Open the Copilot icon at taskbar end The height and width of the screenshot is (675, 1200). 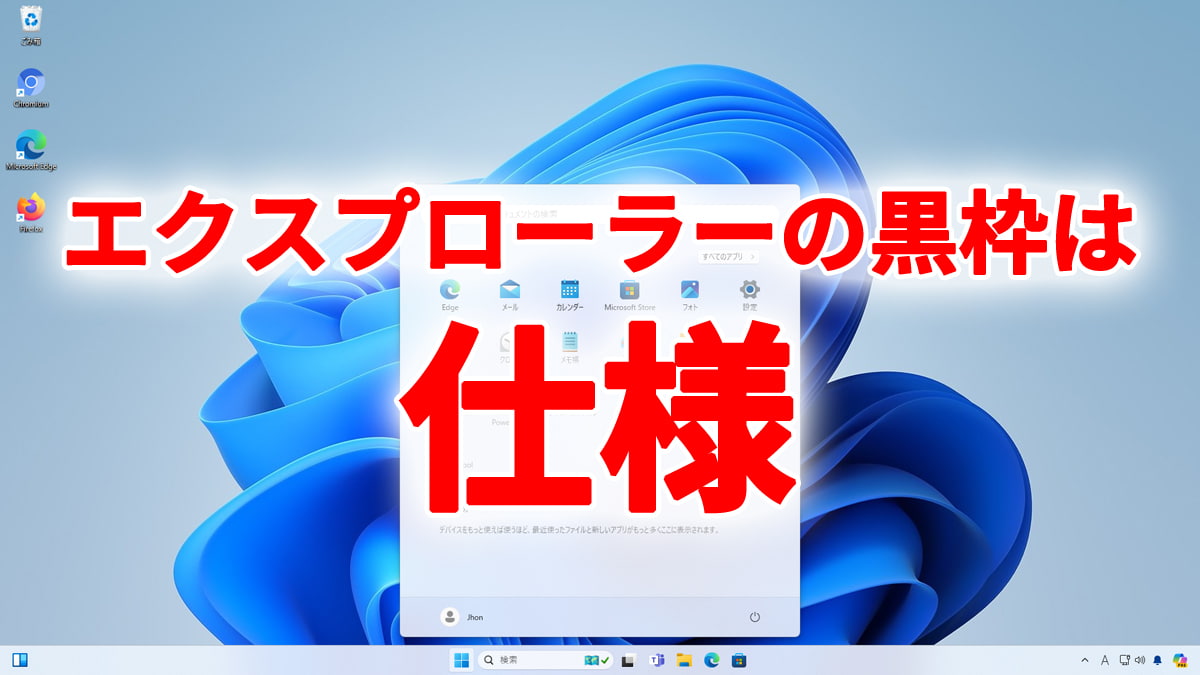1180,660
